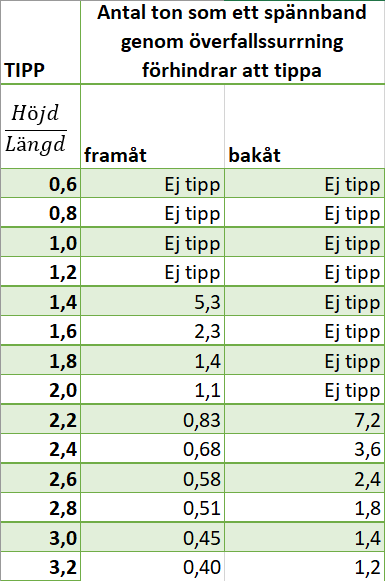This screenshot has width=385, height=581.
Task: Click the bakåt column header
Action: click(x=305, y=126)
